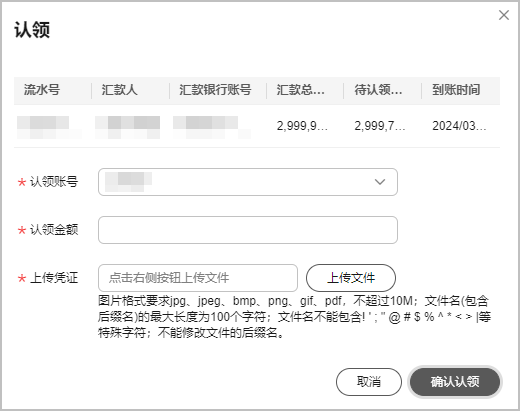Image resolution: width=520 pixels, height=411 pixels.
Task: Click the blurred bank account value cell
Action: click(x=212, y=127)
